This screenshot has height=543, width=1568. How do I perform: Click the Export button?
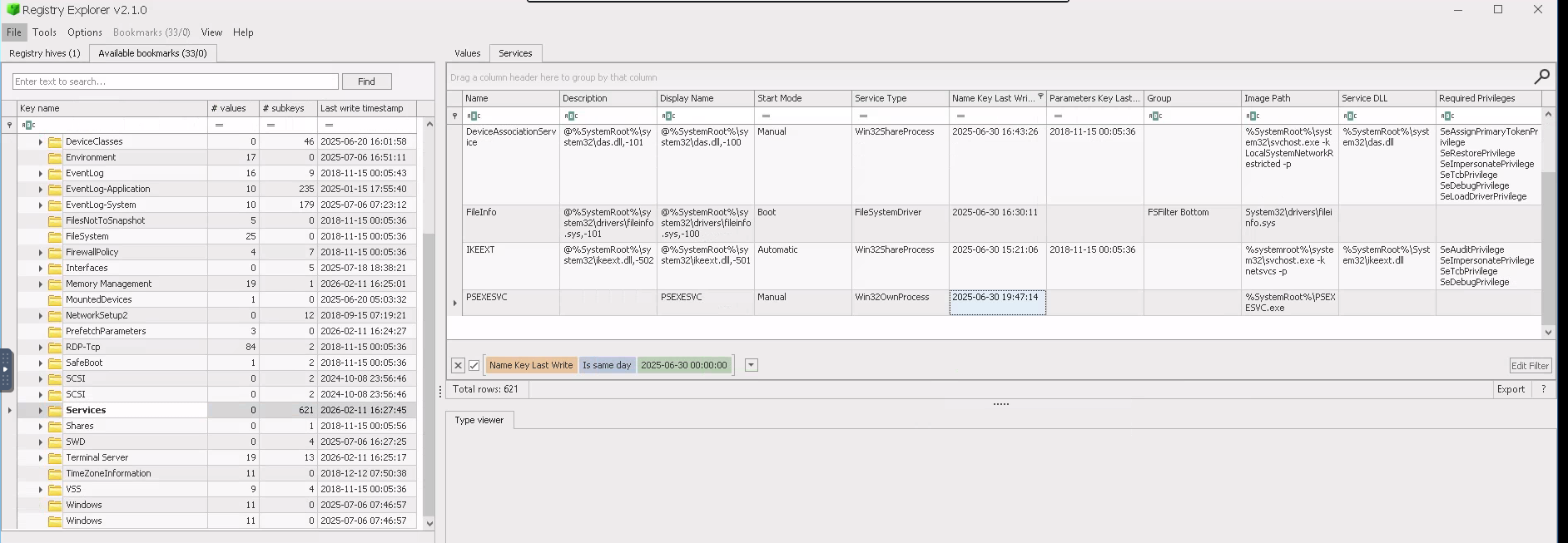click(x=1511, y=389)
